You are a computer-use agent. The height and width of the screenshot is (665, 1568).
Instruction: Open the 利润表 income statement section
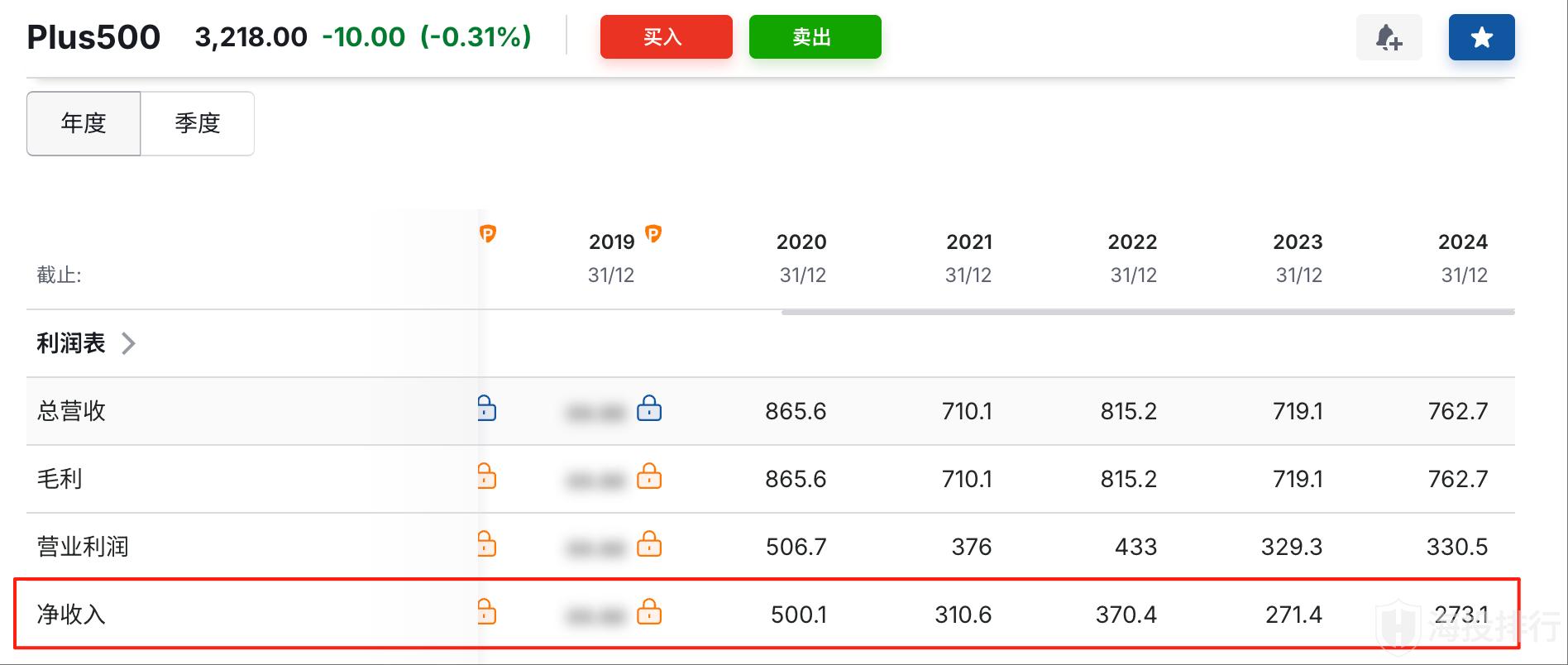(71, 343)
